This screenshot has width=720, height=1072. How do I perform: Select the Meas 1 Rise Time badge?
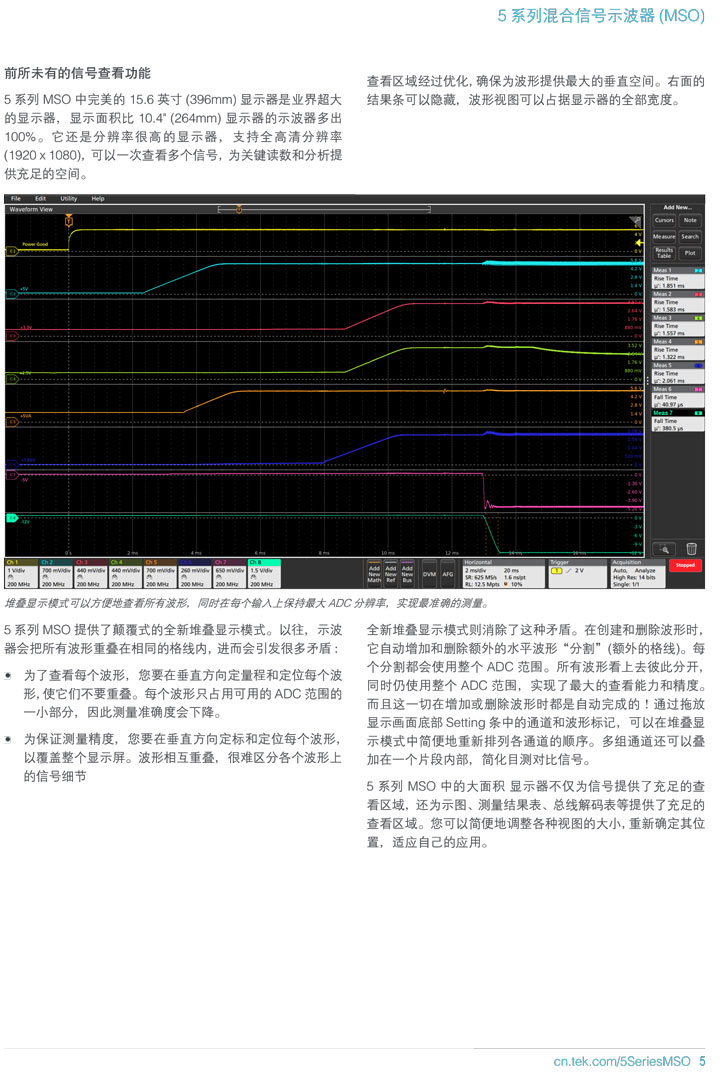pos(678,278)
